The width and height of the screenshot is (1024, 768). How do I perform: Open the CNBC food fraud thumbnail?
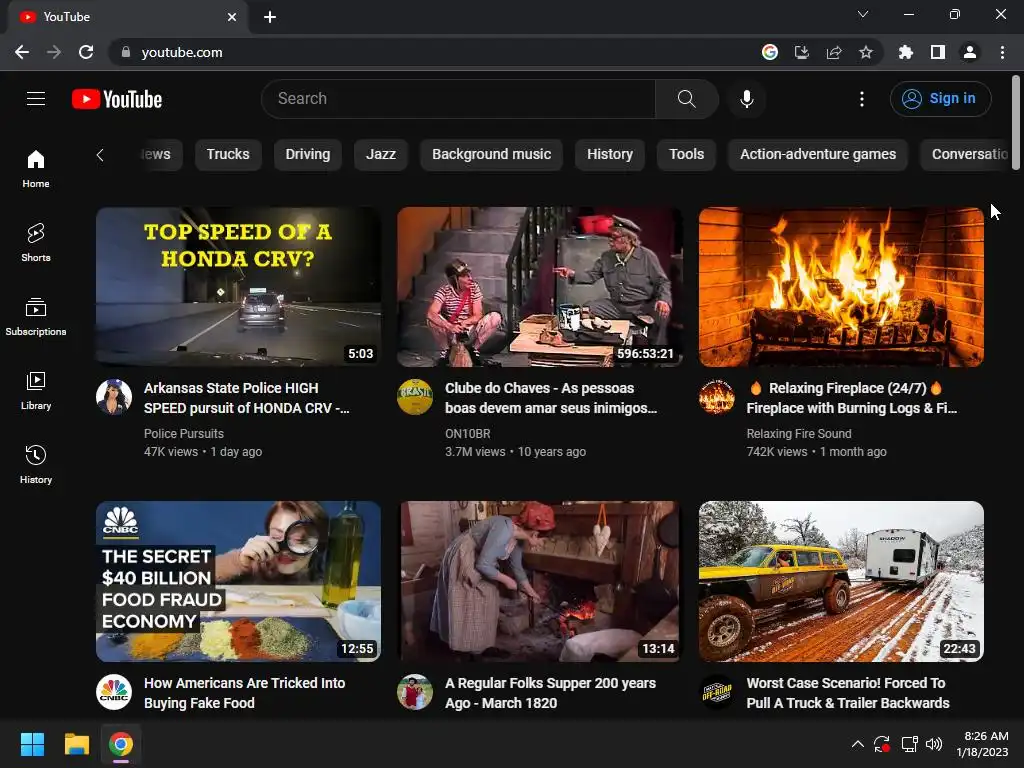238,581
